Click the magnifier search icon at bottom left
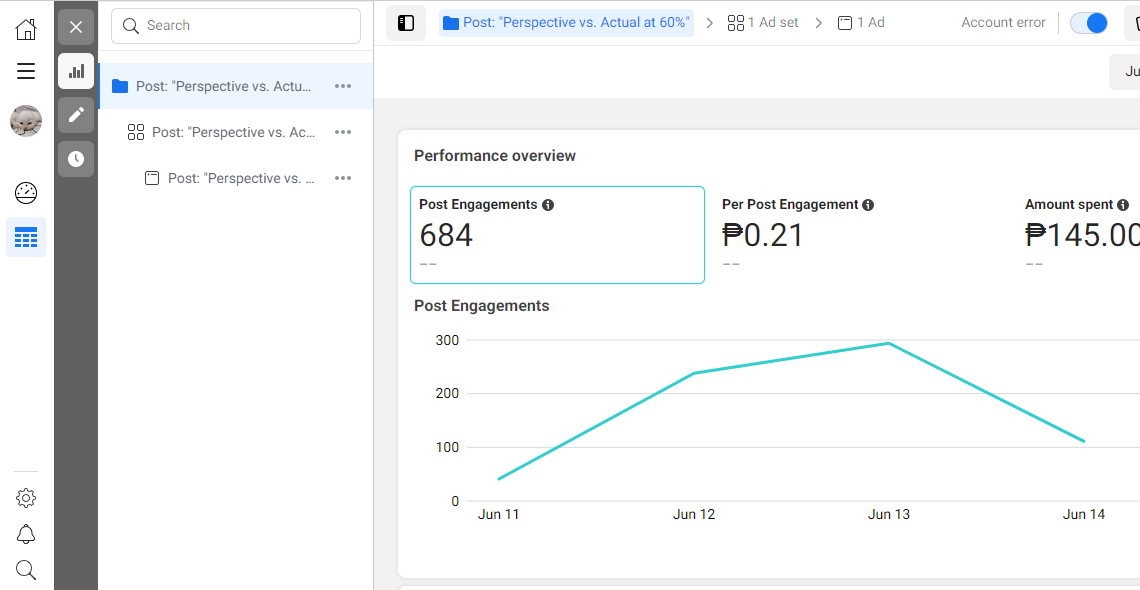Image resolution: width=1140 pixels, height=590 pixels. [x=26, y=570]
